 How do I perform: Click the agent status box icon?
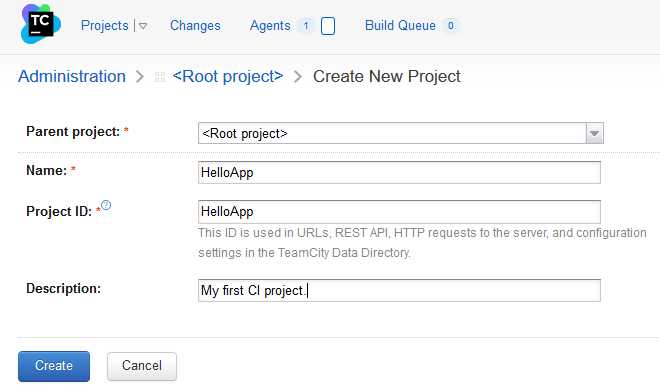pyautogui.click(x=328, y=26)
